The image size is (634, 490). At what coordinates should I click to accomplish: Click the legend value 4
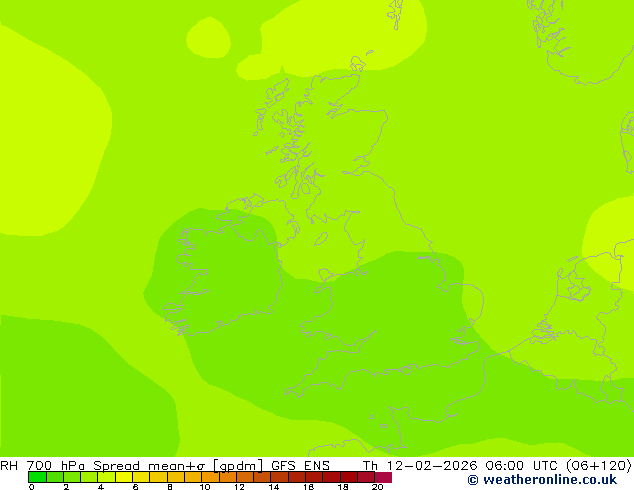pyautogui.click(x=101, y=487)
